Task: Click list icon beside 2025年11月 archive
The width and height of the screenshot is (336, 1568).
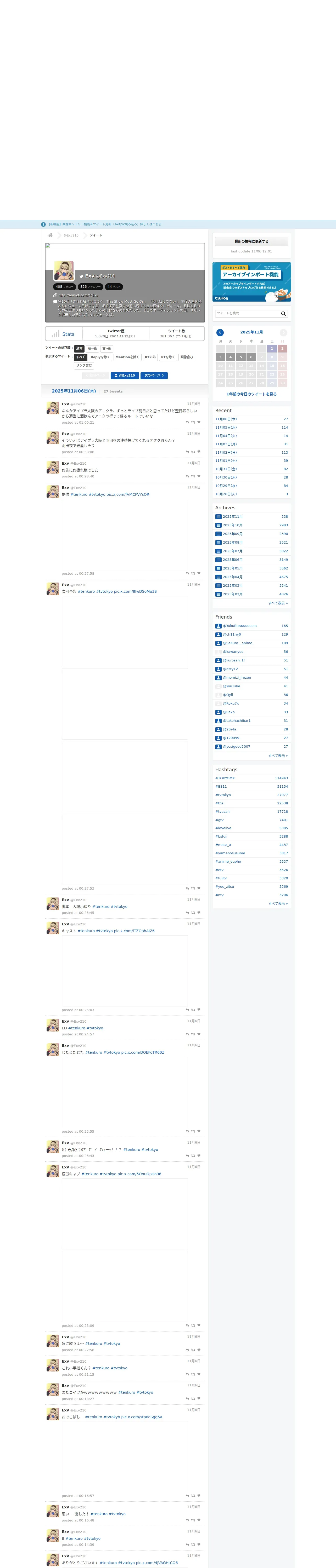Action: pyautogui.click(x=218, y=517)
